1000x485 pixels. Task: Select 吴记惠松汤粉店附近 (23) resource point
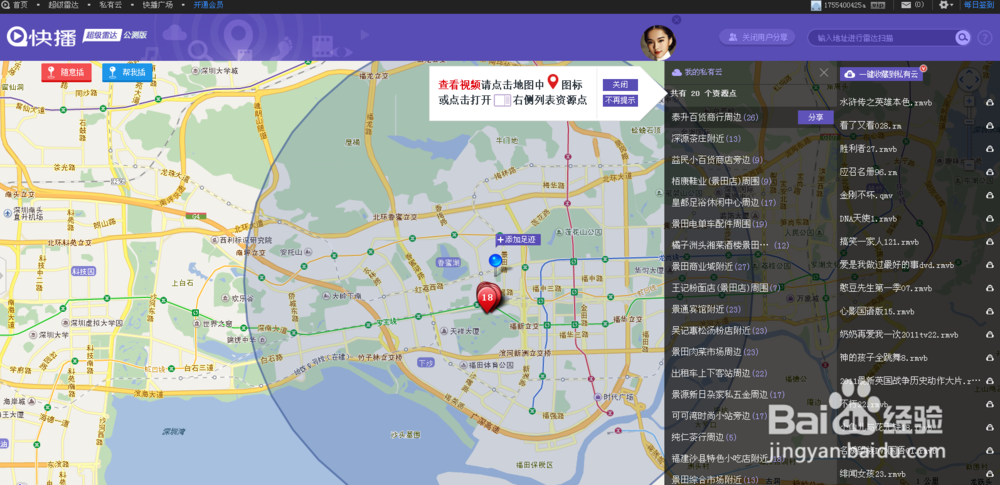coord(719,331)
